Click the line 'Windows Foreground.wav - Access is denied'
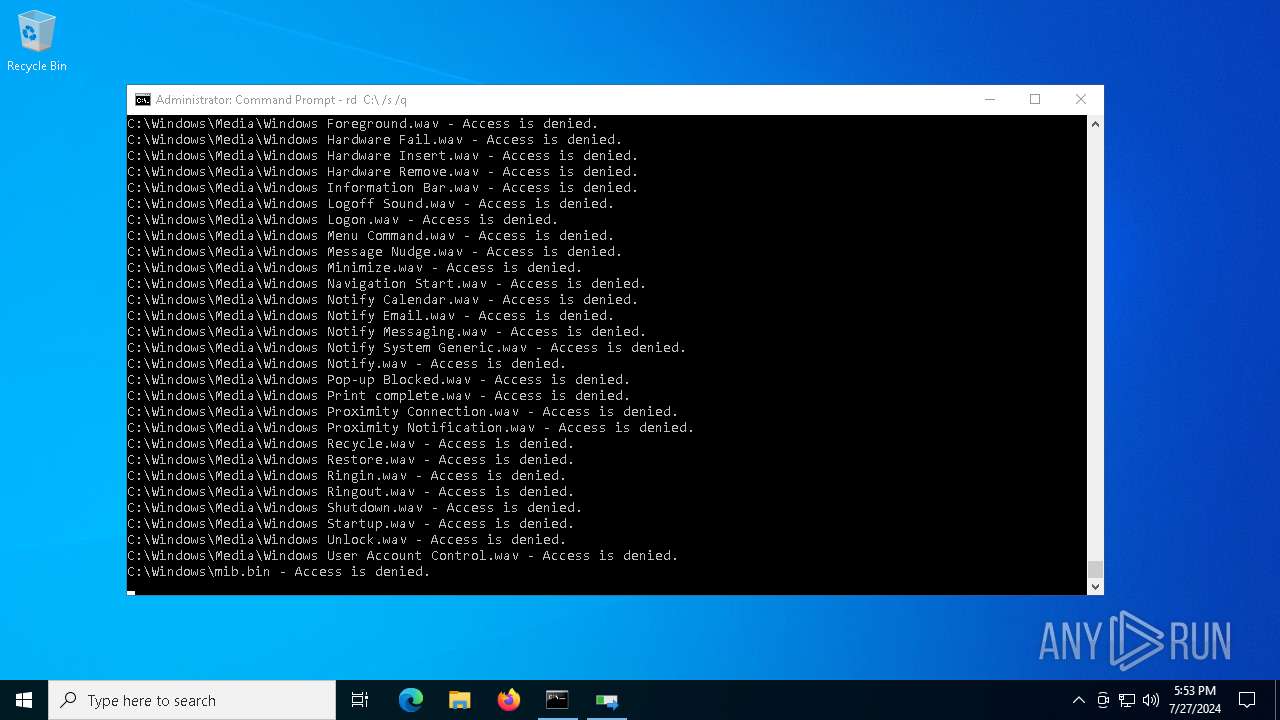Viewport: 1280px width, 720px height. 363,124
